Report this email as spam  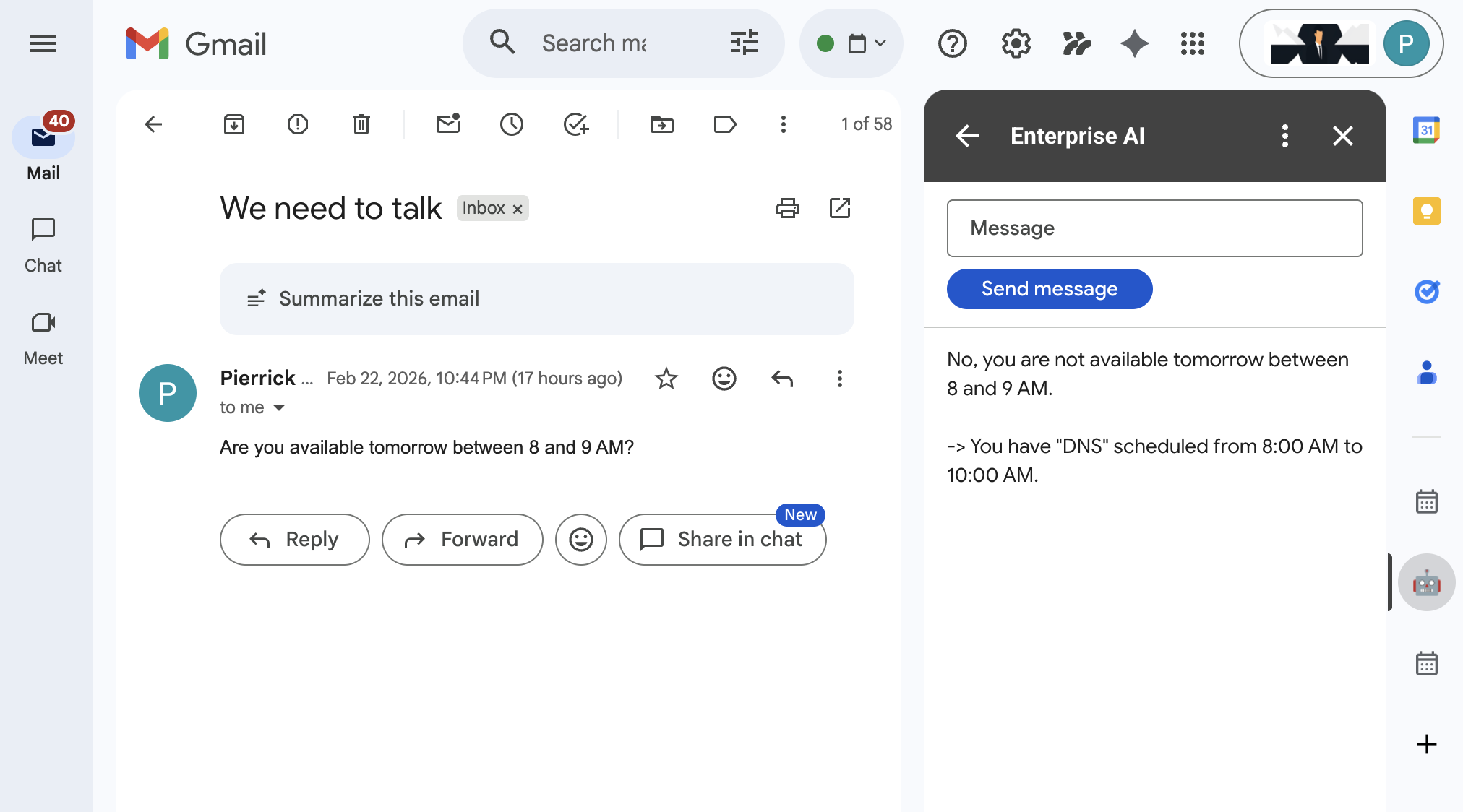[297, 124]
